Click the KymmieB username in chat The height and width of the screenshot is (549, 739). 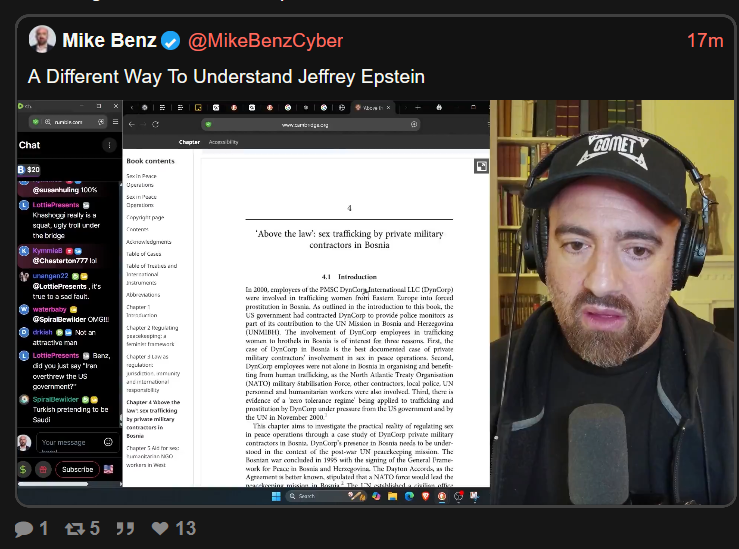[x=47, y=251]
